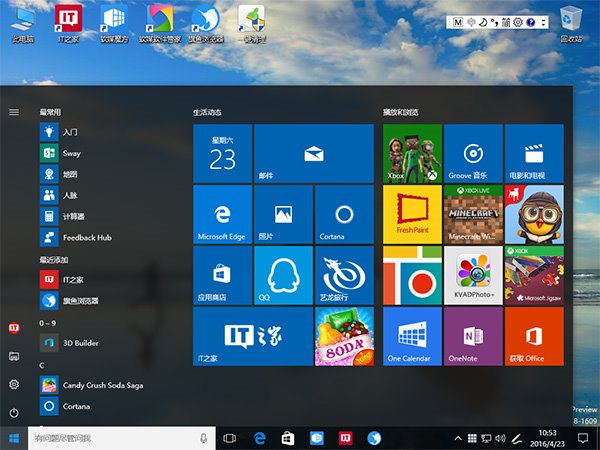Launch the Xbox tile
This screenshot has height=450, width=600.
pos(412,154)
